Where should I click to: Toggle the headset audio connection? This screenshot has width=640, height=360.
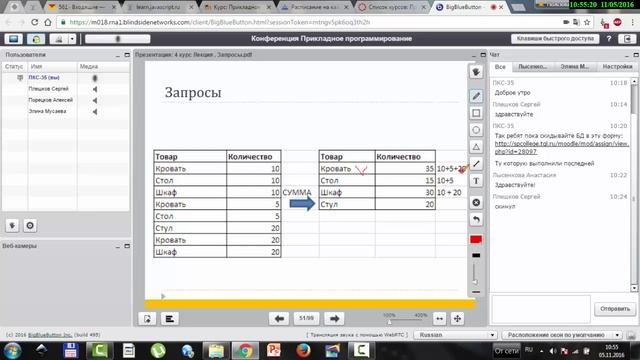(36, 39)
